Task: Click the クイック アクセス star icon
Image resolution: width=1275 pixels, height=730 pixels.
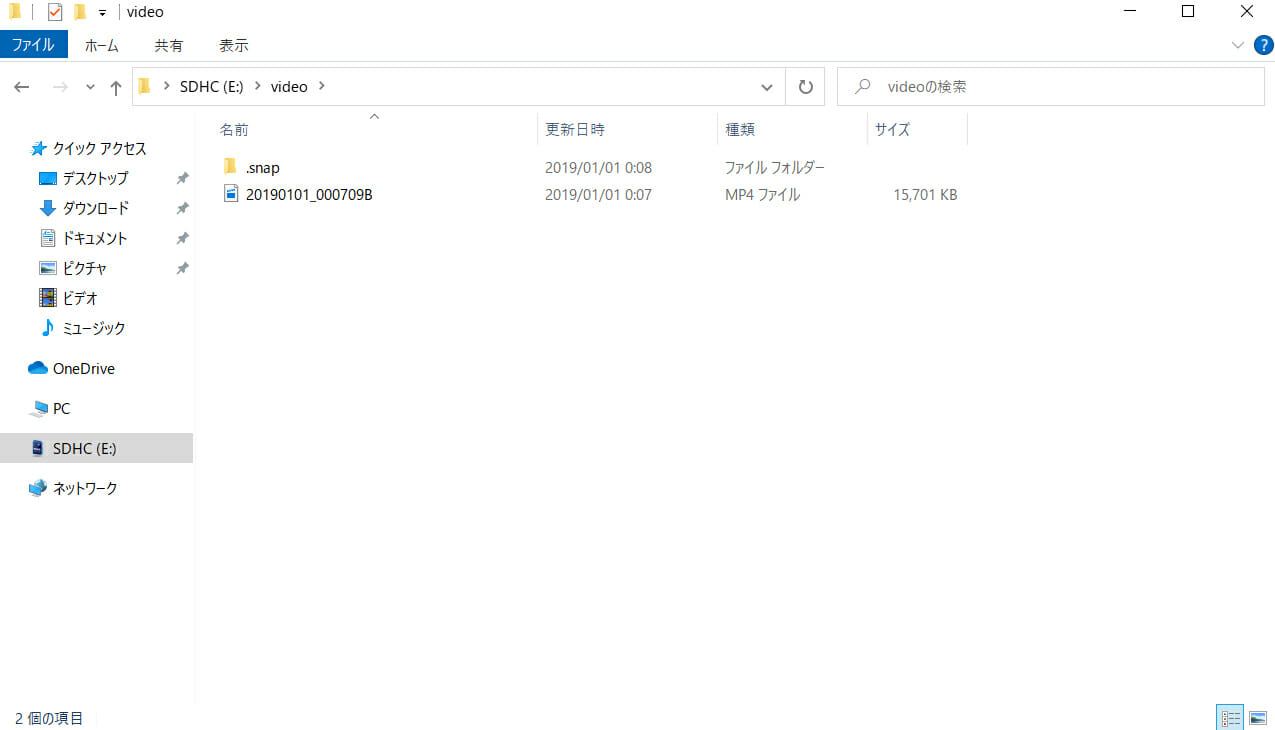Action: (x=39, y=148)
